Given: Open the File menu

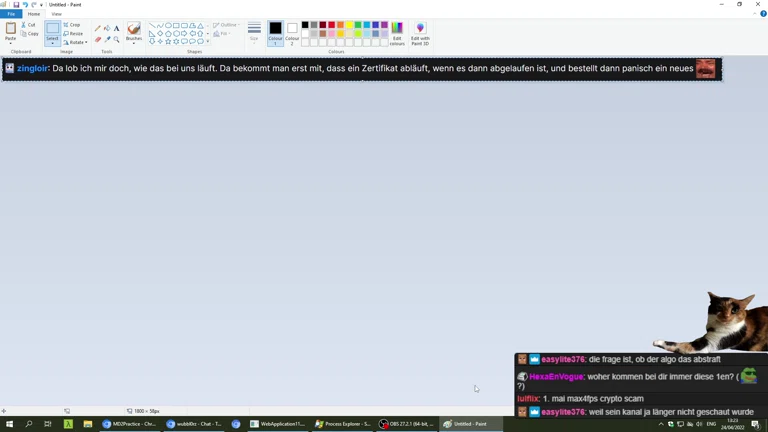Looking at the screenshot, I should coord(11,14).
